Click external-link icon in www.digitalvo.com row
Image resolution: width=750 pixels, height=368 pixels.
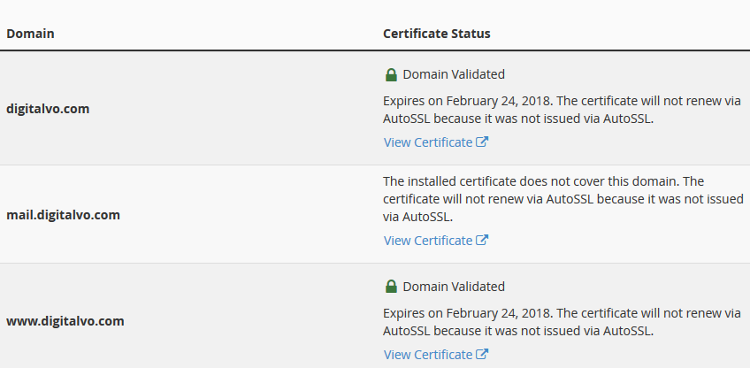(x=482, y=354)
